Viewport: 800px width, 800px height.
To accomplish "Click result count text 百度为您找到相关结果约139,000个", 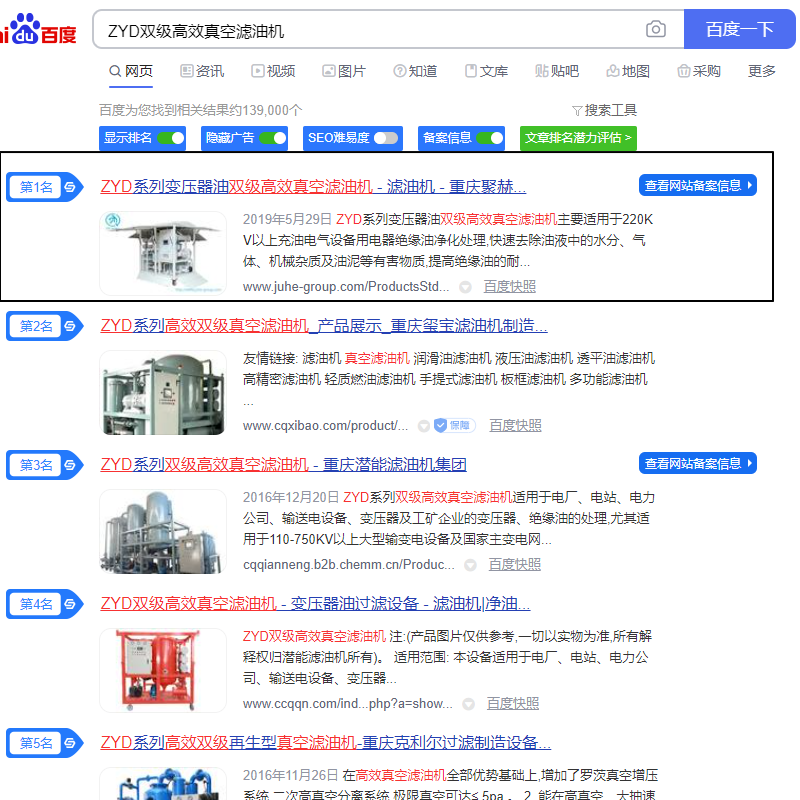I will tap(201, 110).
